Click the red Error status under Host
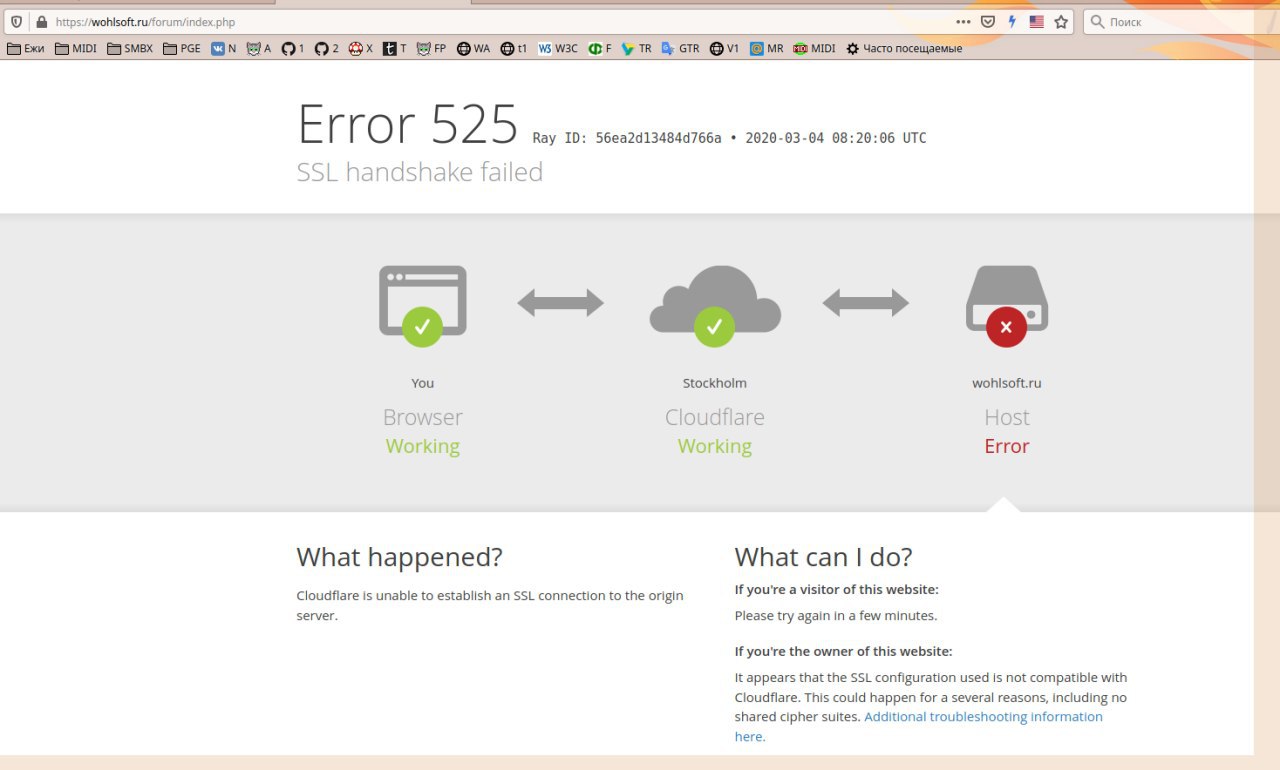 point(1007,446)
